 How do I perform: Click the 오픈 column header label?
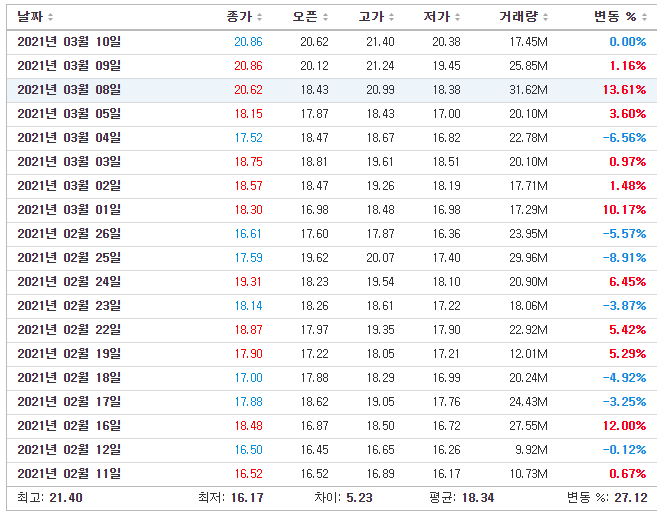tap(305, 17)
